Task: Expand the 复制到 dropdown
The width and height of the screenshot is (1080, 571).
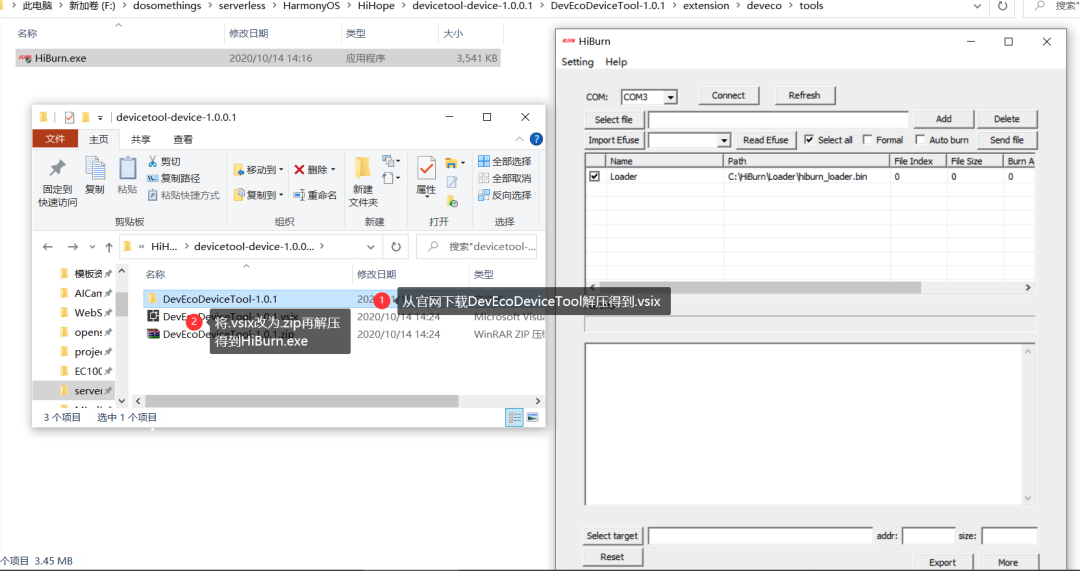Action: coord(281,195)
